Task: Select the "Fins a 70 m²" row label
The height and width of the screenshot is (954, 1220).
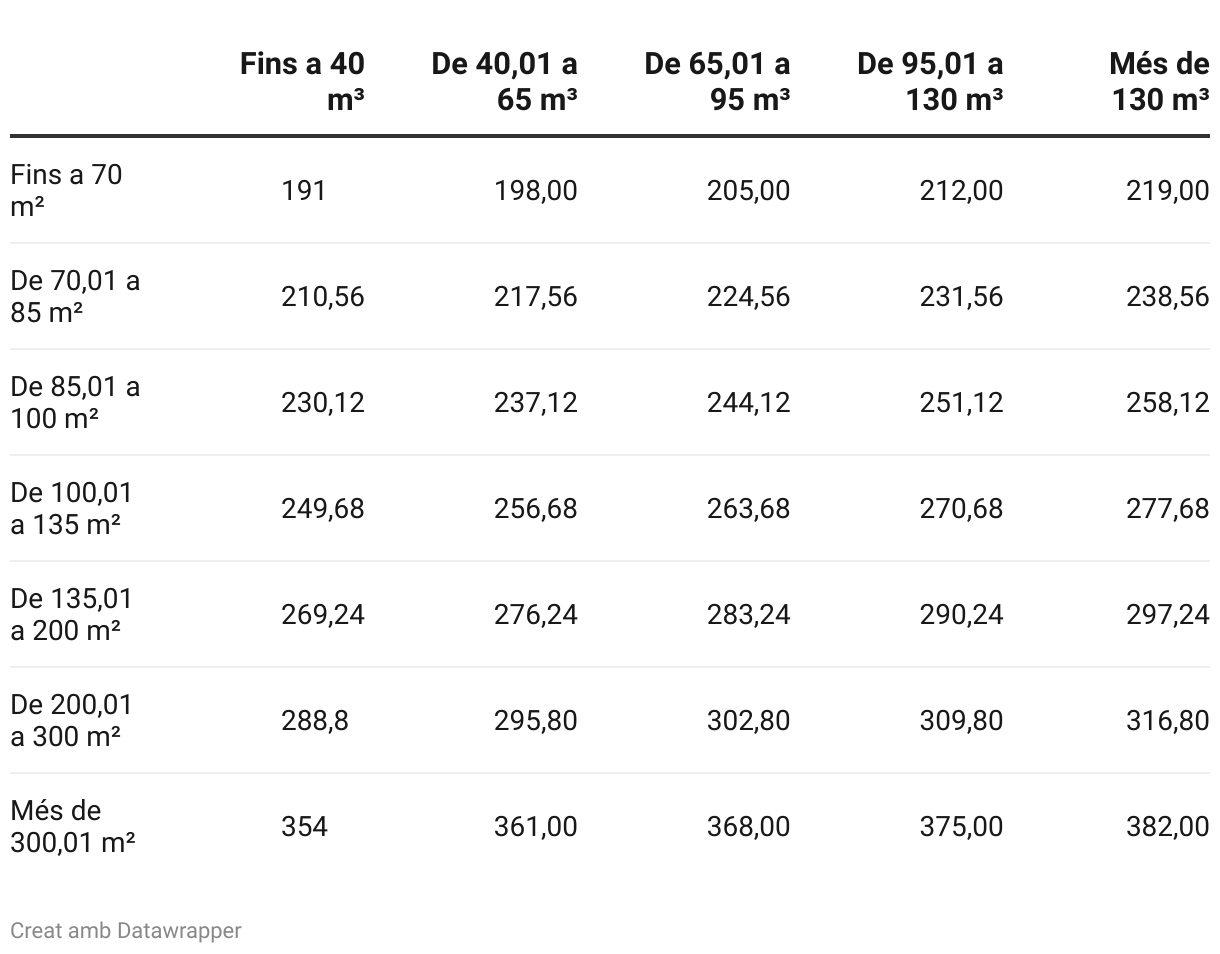Action: [66, 190]
